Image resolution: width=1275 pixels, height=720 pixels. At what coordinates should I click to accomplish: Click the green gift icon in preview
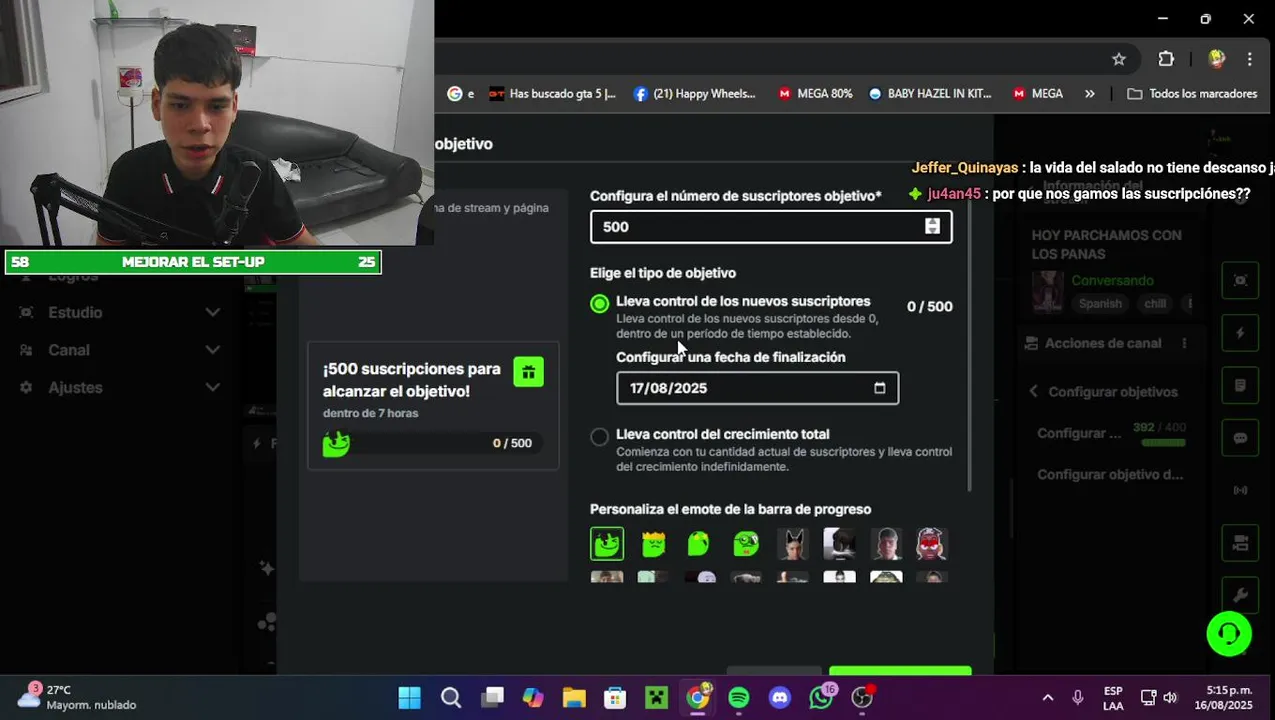point(528,372)
